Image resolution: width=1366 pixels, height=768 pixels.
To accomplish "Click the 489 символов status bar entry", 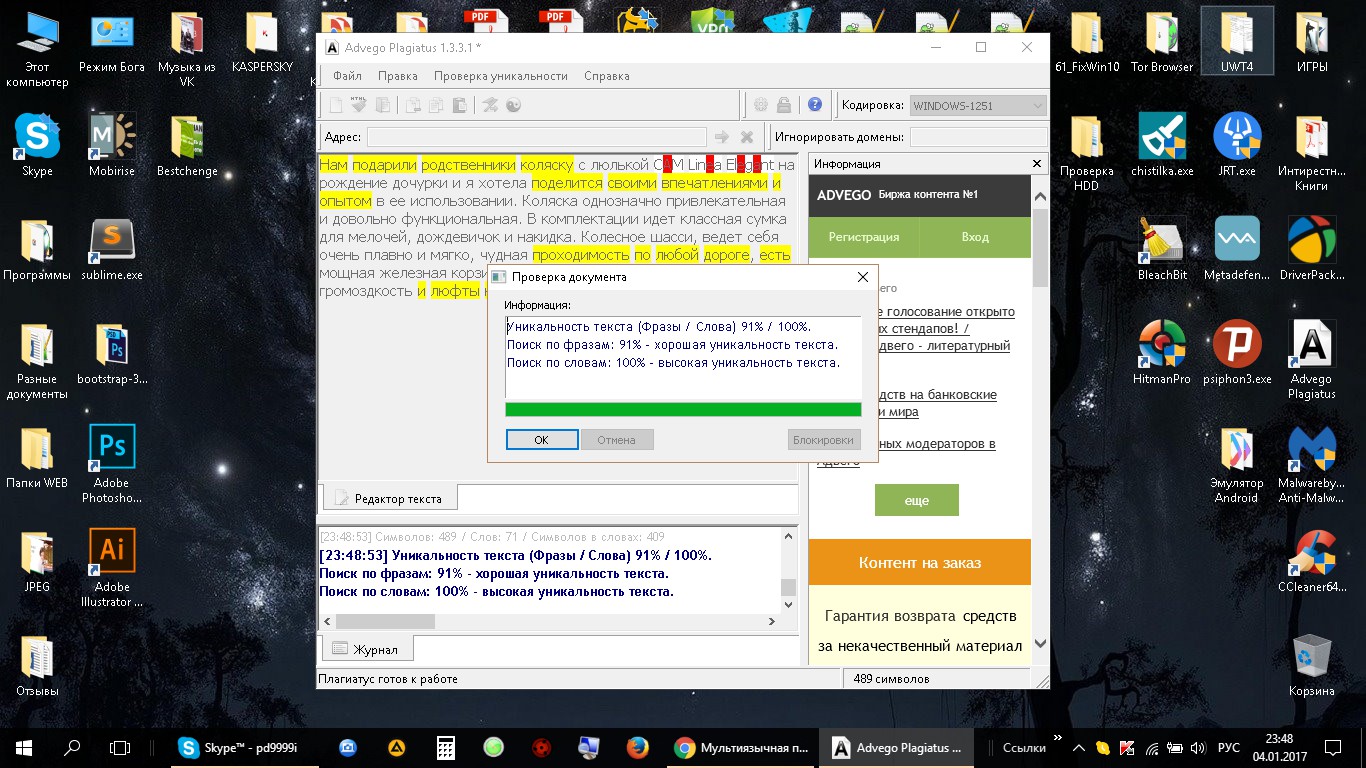I will tap(891, 679).
